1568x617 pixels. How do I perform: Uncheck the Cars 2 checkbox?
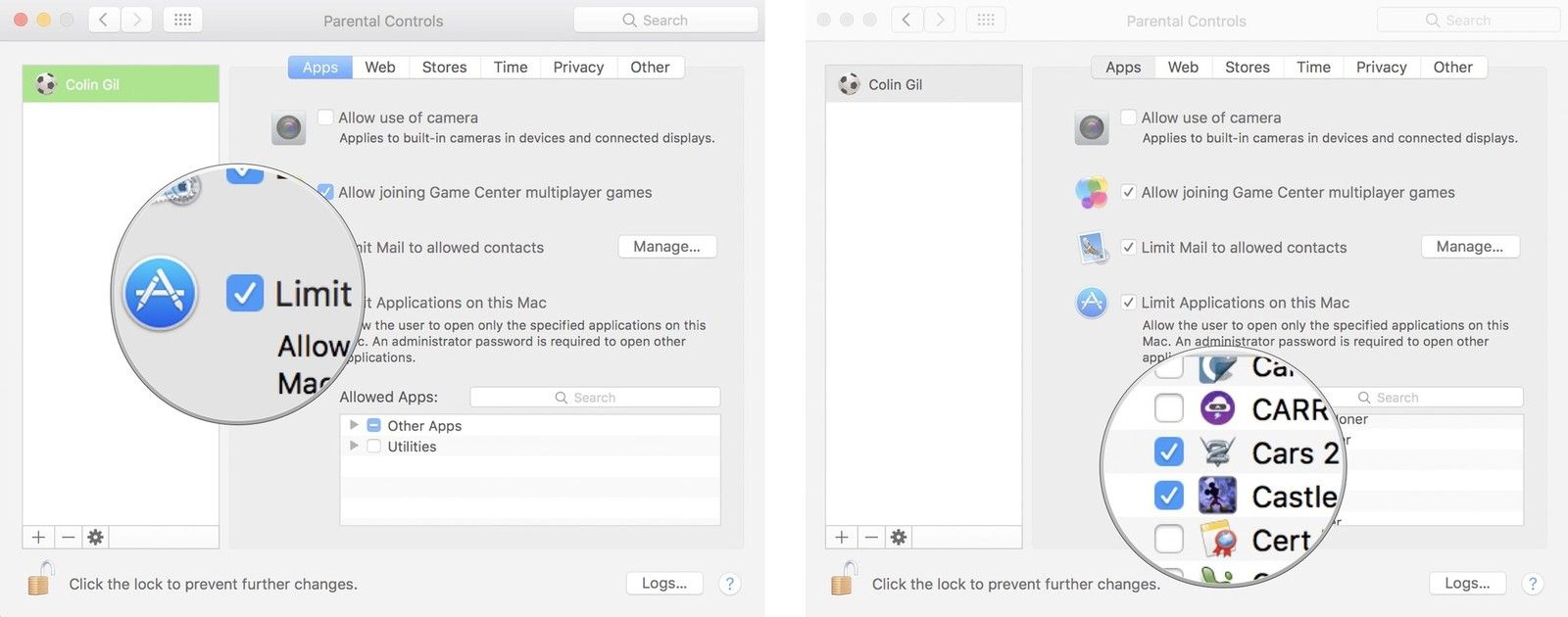[x=1168, y=452]
